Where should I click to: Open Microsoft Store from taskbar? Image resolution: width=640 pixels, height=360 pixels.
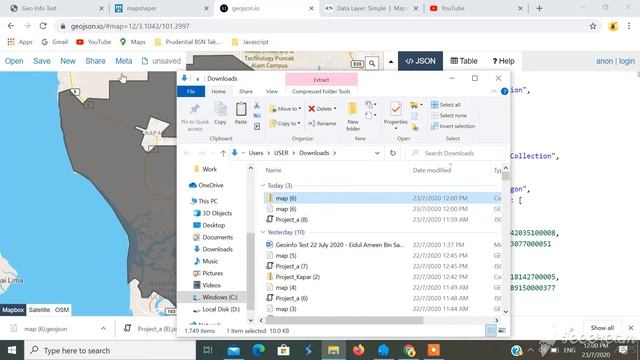coord(283,350)
